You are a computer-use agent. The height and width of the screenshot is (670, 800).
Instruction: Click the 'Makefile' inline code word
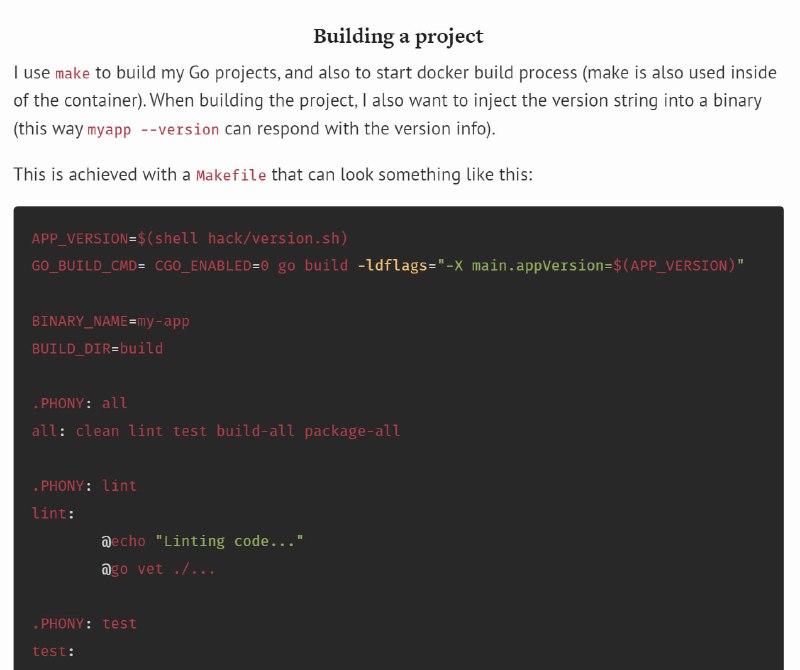pos(231,176)
